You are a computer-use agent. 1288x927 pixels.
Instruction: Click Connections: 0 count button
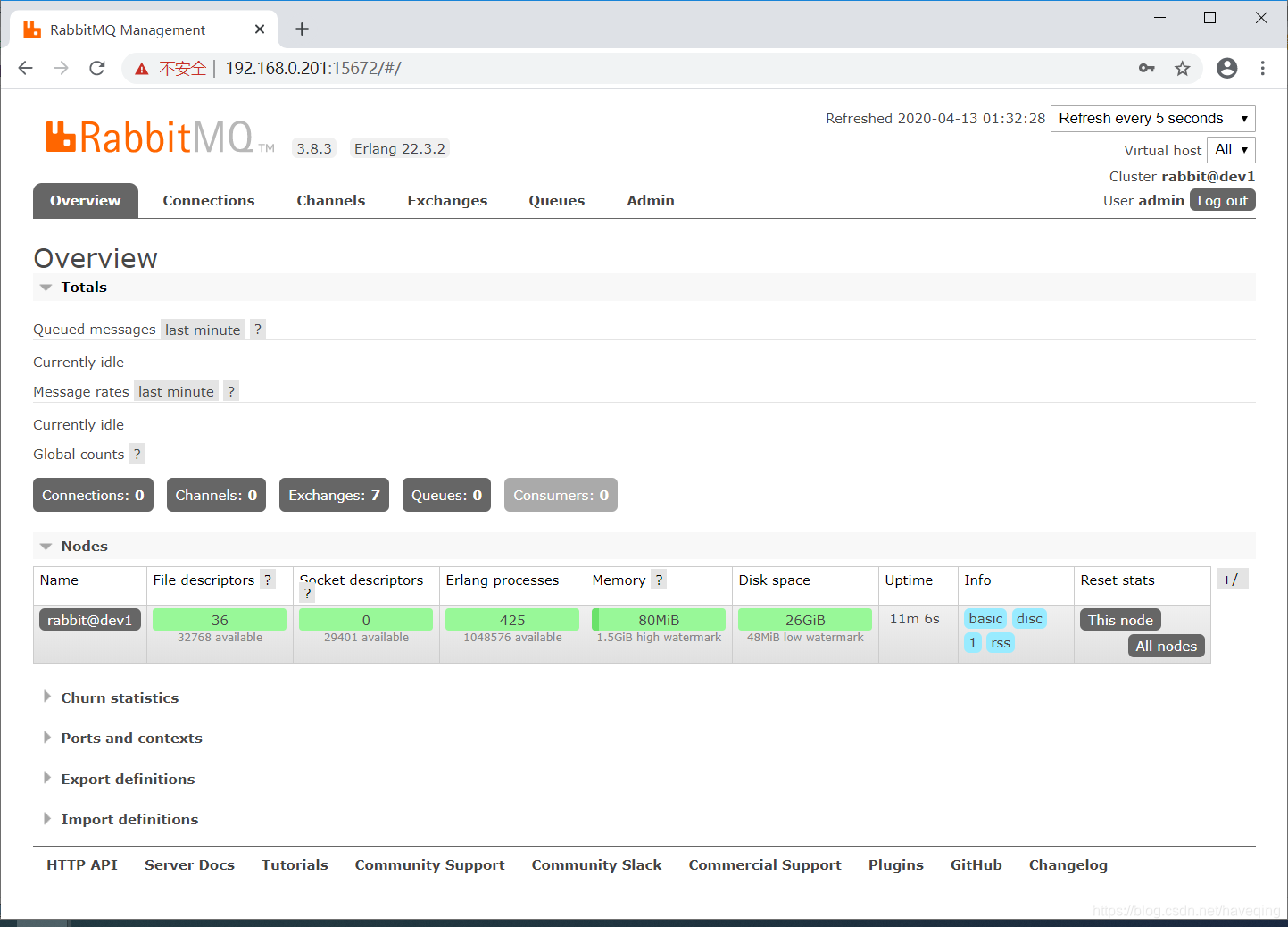tap(93, 495)
